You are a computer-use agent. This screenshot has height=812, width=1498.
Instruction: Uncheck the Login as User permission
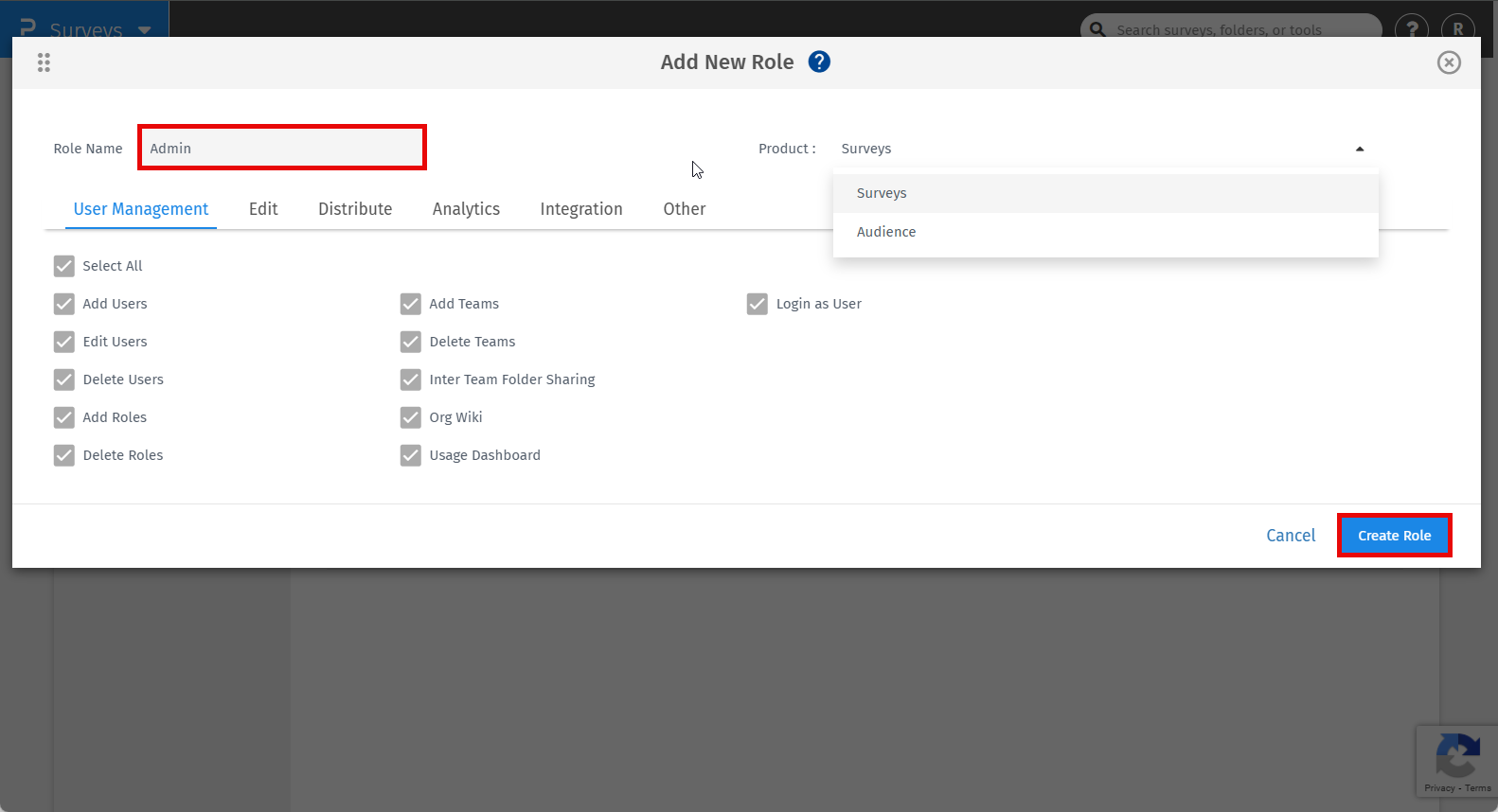point(757,304)
